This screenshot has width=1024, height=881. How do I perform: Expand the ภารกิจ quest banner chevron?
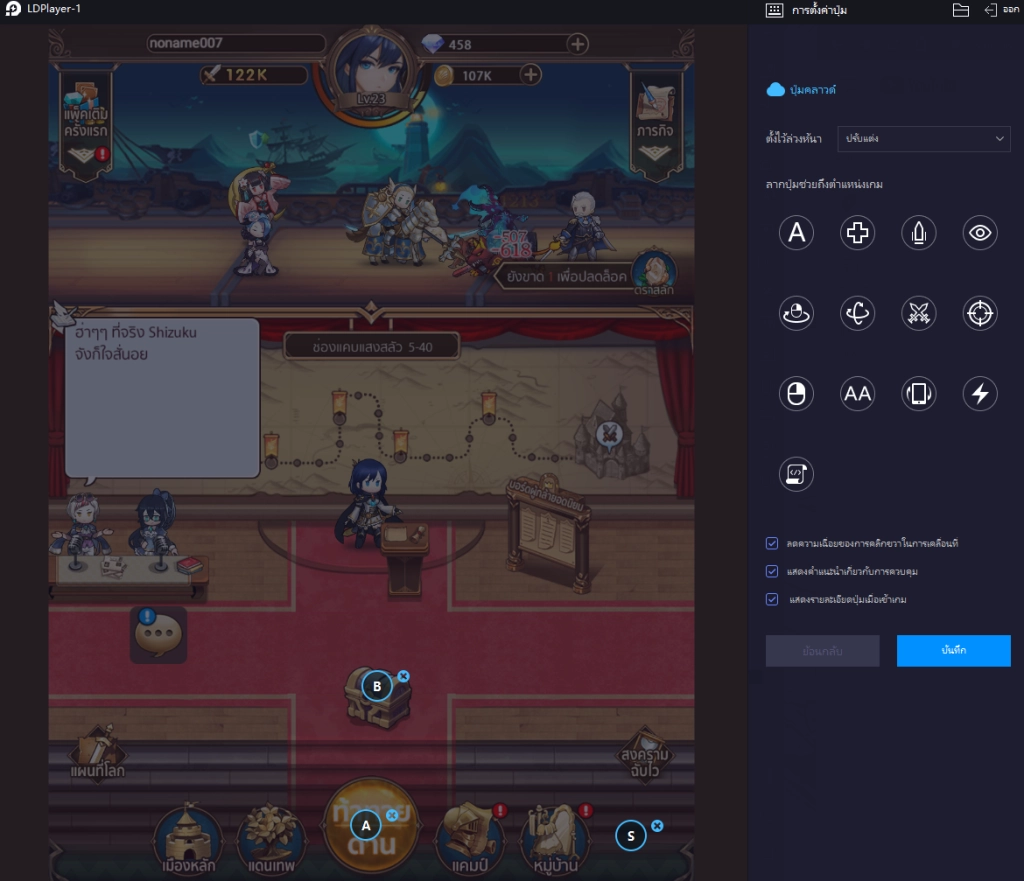tap(654, 153)
